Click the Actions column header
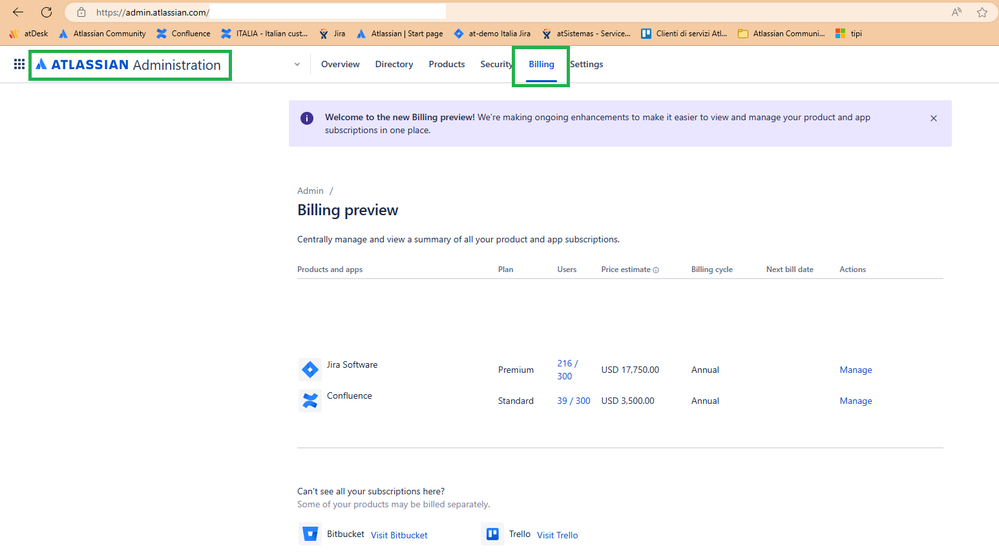The image size is (999, 559). click(852, 270)
